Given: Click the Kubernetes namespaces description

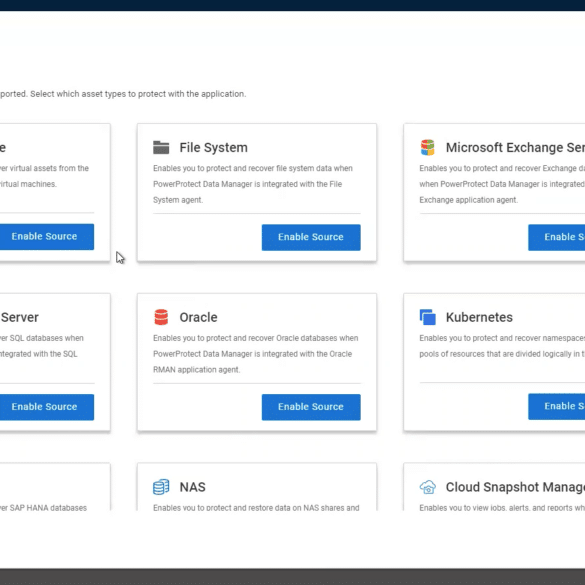Looking at the screenshot, I should click(502, 346).
